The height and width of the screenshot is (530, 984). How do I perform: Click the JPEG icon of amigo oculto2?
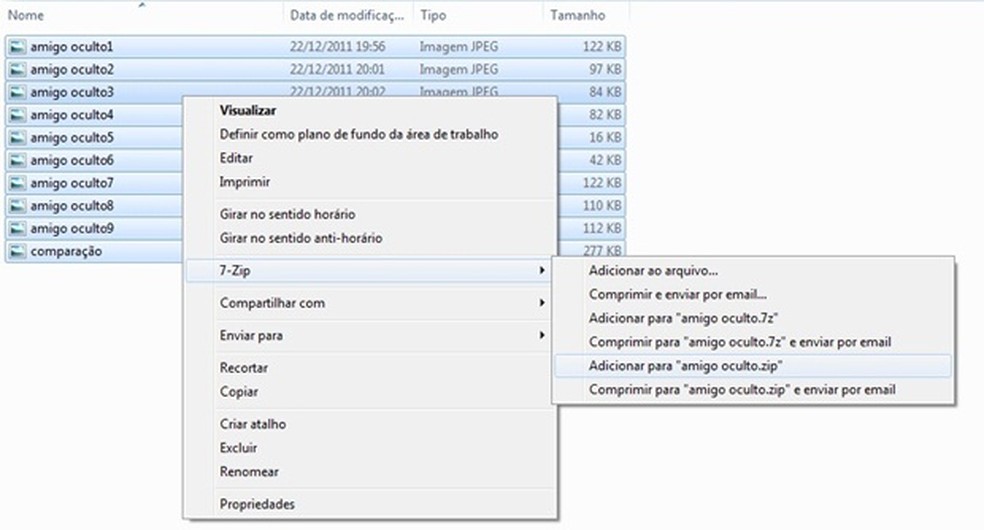pos(18,69)
